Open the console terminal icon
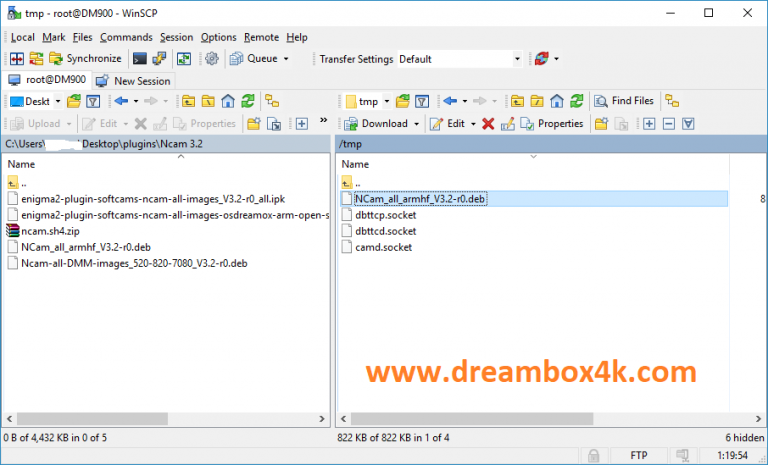Screen dimensions: 768x465 [140, 59]
